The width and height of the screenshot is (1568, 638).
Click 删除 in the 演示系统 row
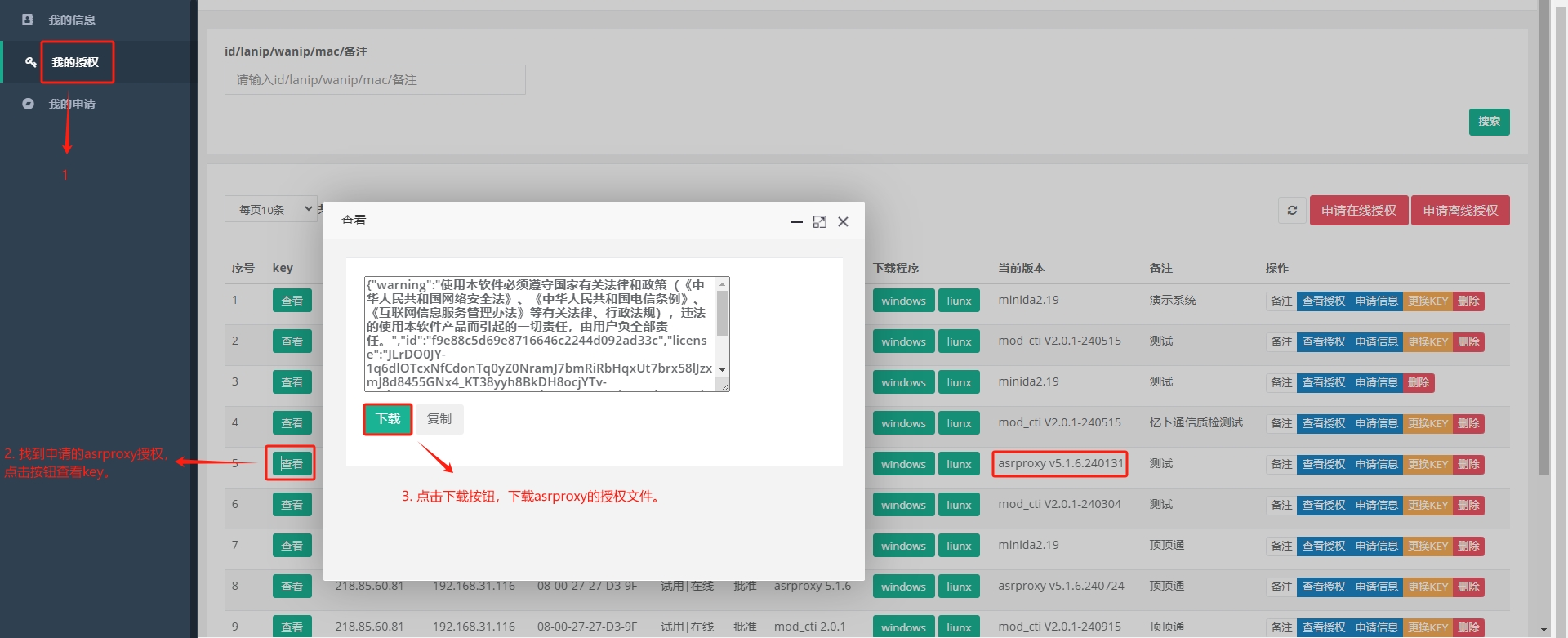[x=1468, y=301]
